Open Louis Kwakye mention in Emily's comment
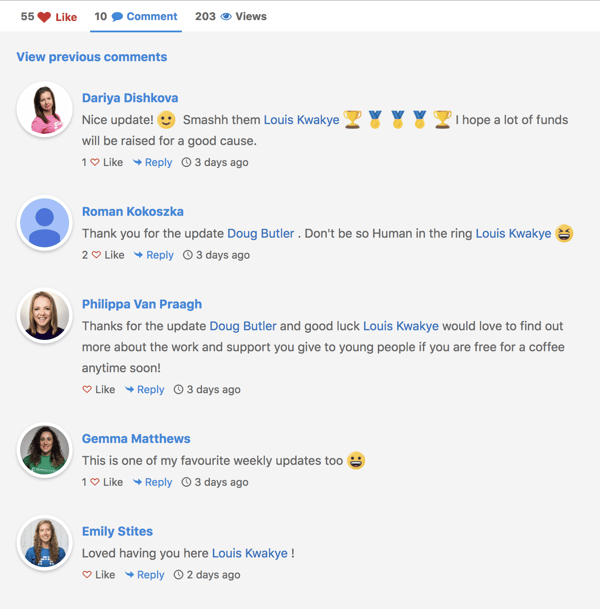This screenshot has height=609, width=600. pos(250,553)
